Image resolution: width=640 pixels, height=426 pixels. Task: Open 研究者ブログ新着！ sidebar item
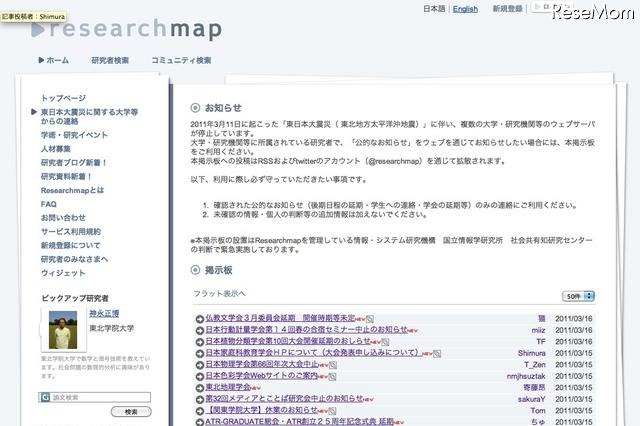pyautogui.click(x=74, y=162)
